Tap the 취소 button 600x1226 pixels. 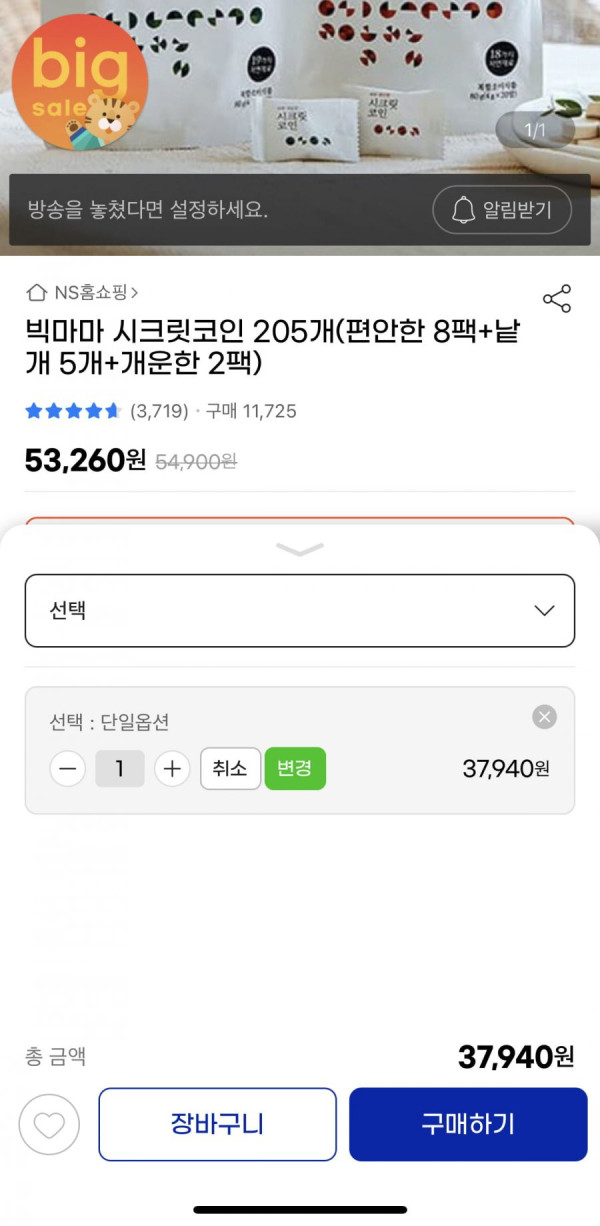(230, 769)
